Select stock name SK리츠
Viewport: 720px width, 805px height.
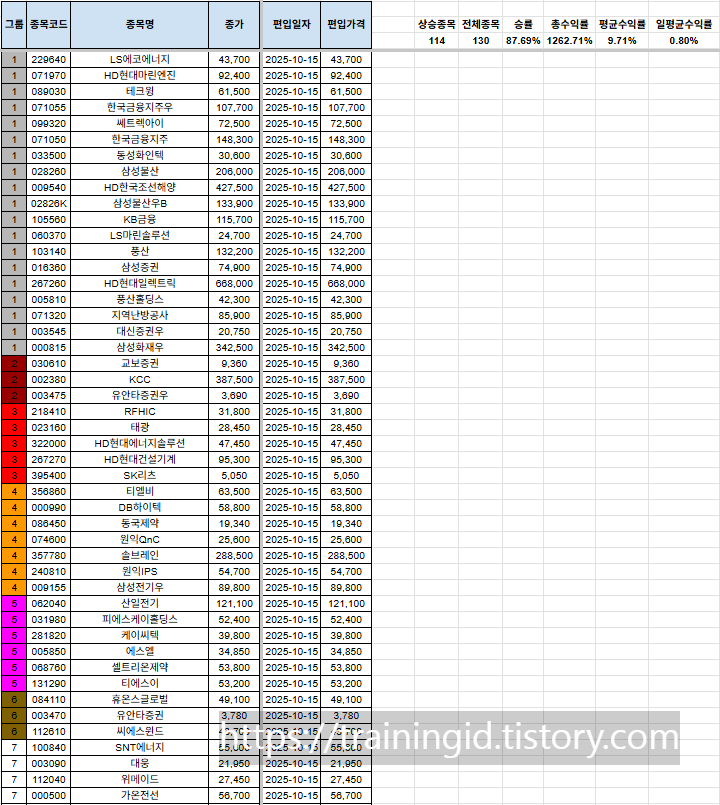140,475
